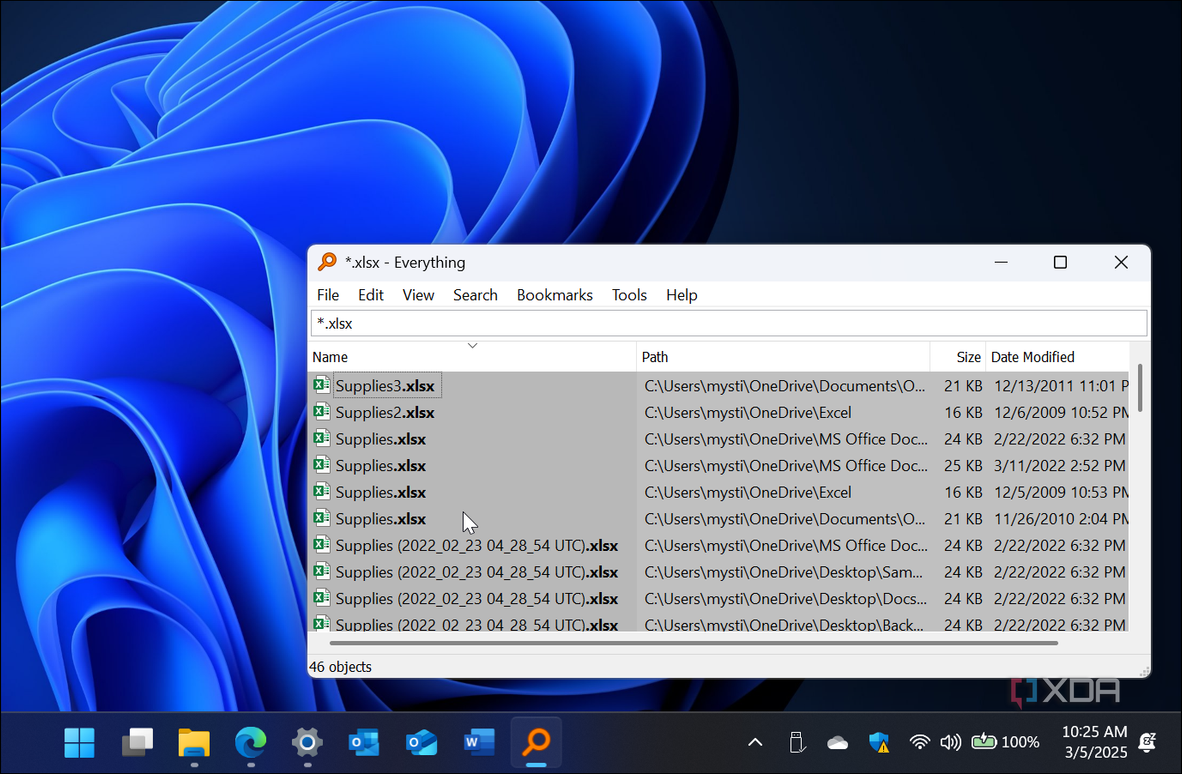
Task: Click the USB safely remove hardware icon
Action: click(x=797, y=743)
